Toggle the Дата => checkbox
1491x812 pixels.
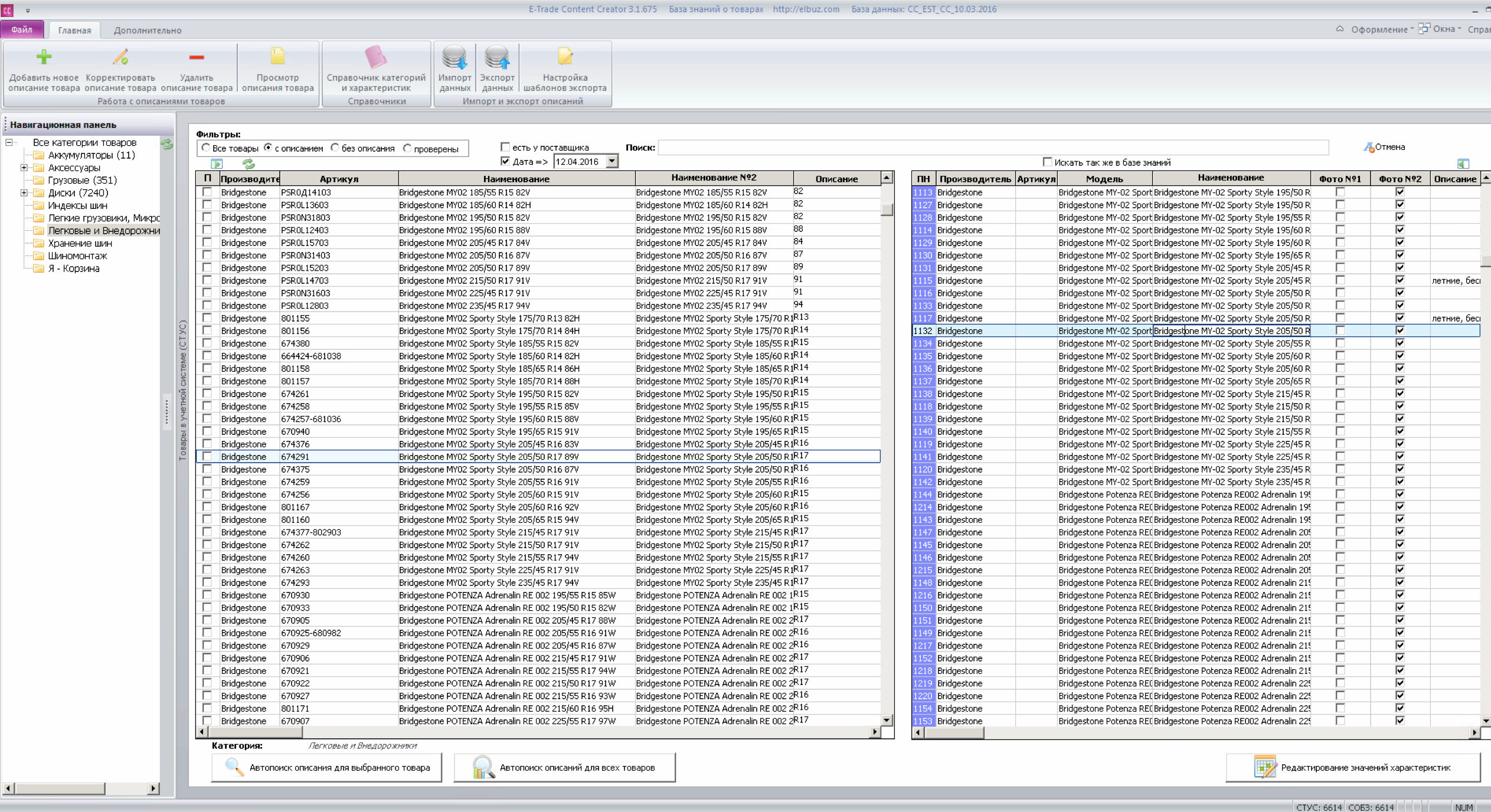point(505,161)
